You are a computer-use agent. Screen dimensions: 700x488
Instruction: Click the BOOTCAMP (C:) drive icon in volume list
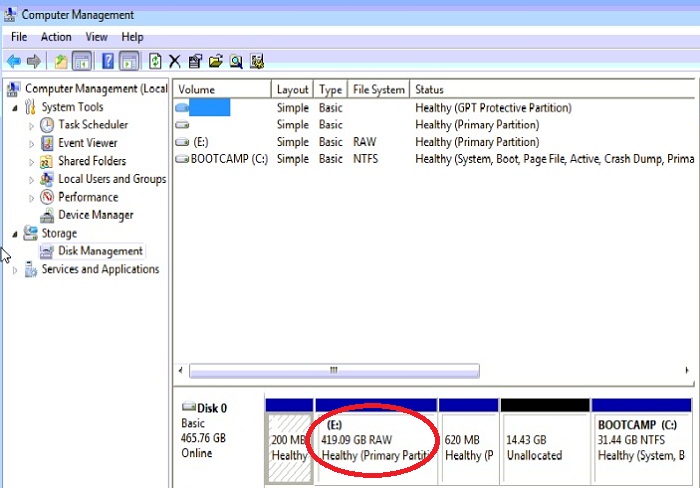point(182,159)
